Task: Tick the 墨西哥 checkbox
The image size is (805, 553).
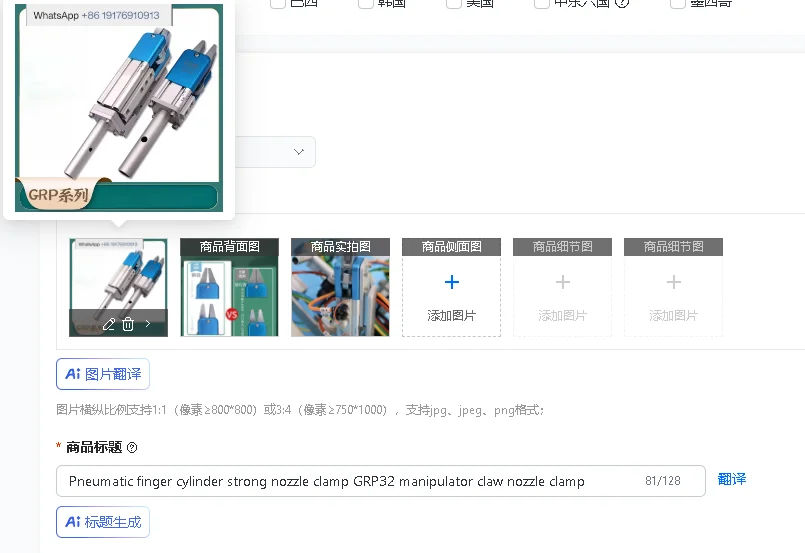Action: [678, 3]
